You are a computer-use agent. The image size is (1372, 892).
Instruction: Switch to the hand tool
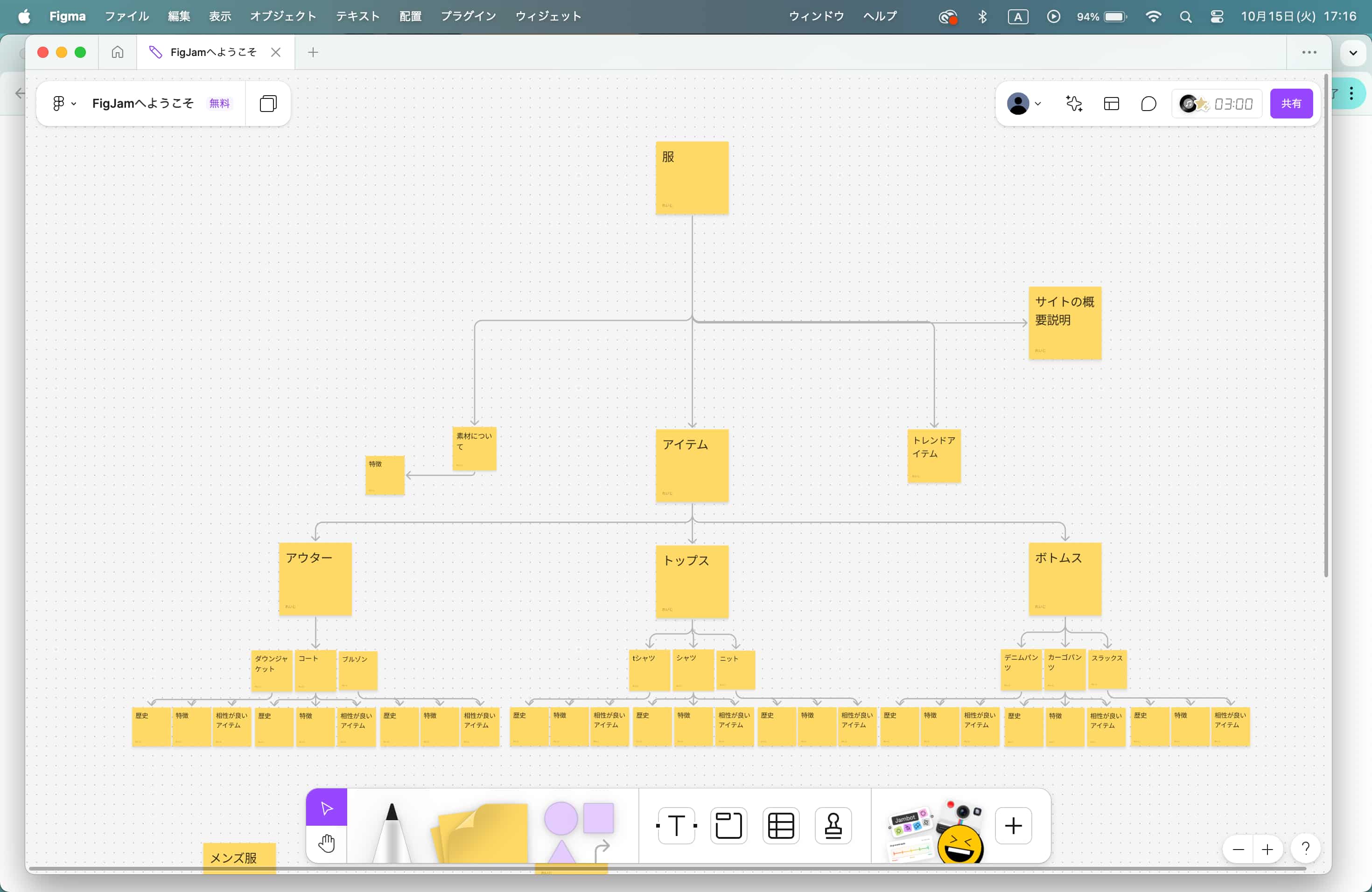[326, 843]
